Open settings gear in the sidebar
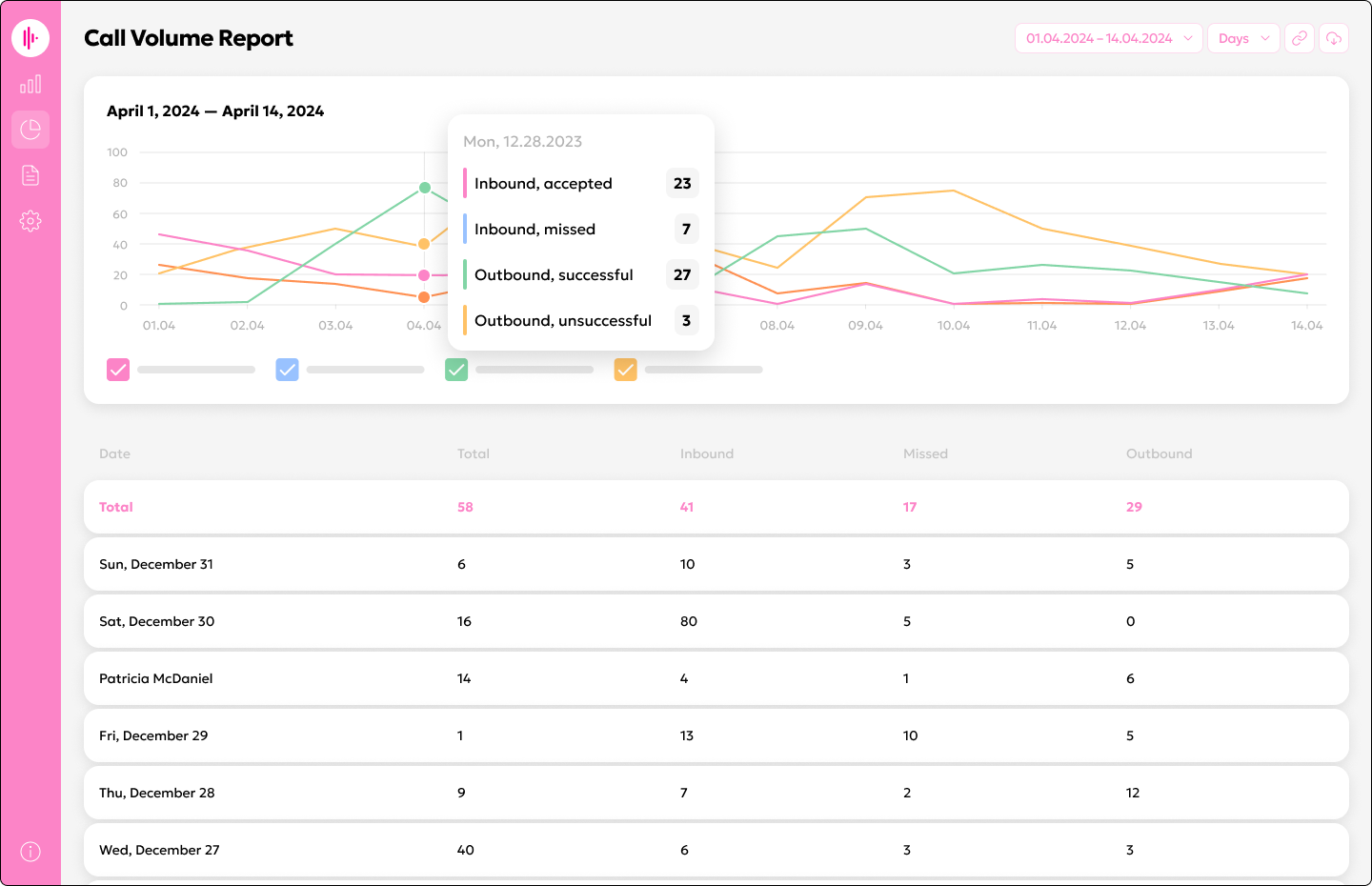1372x886 pixels. [x=30, y=221]
